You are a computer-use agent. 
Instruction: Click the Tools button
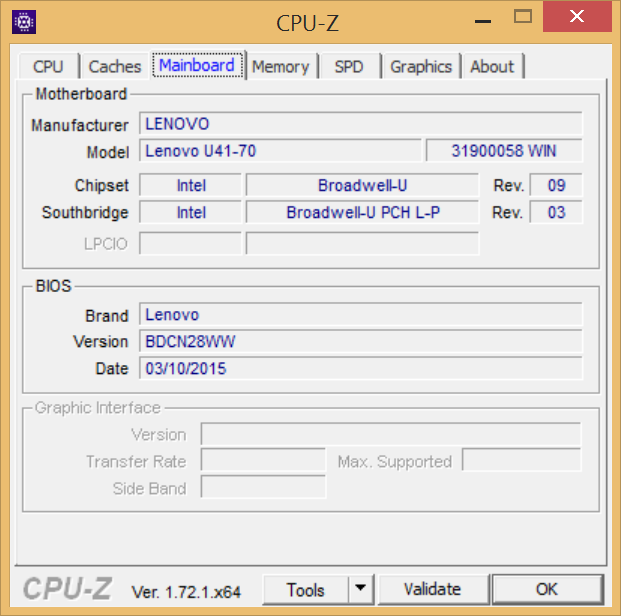305,590
